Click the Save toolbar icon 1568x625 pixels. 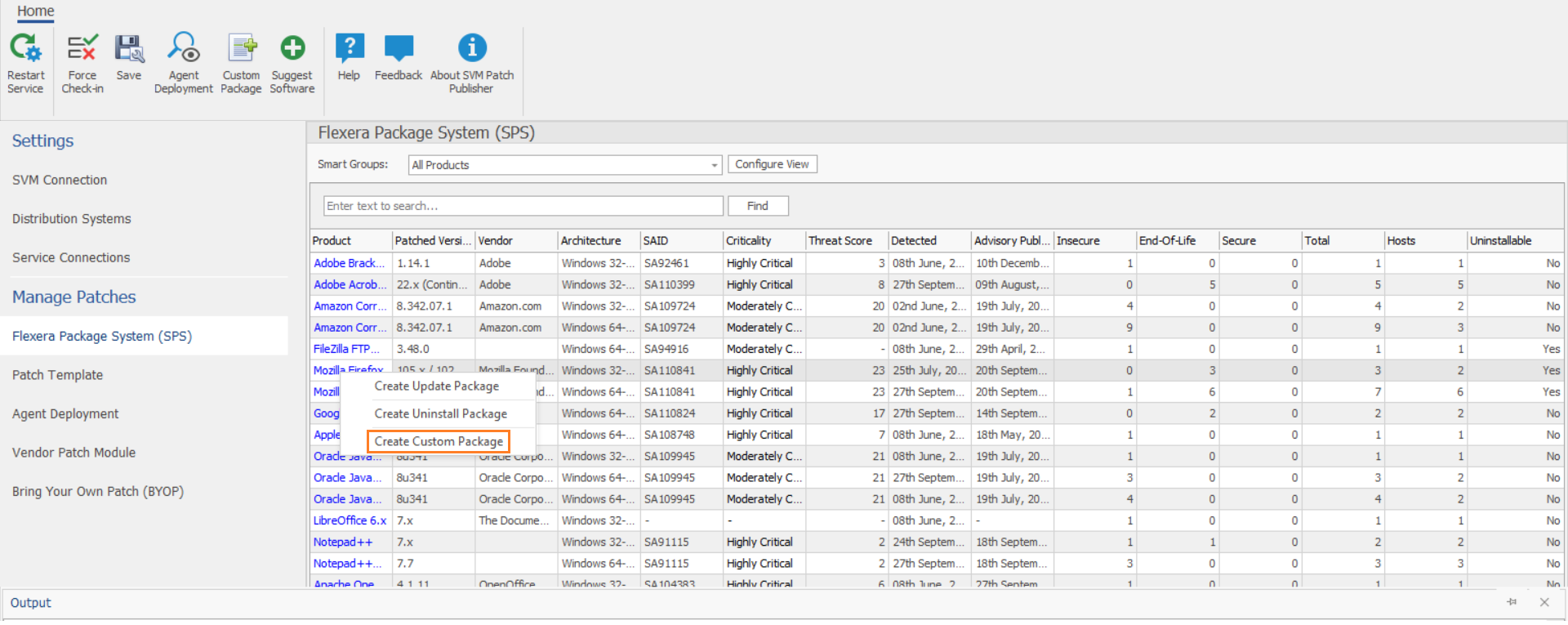click(x=129, y=49)
